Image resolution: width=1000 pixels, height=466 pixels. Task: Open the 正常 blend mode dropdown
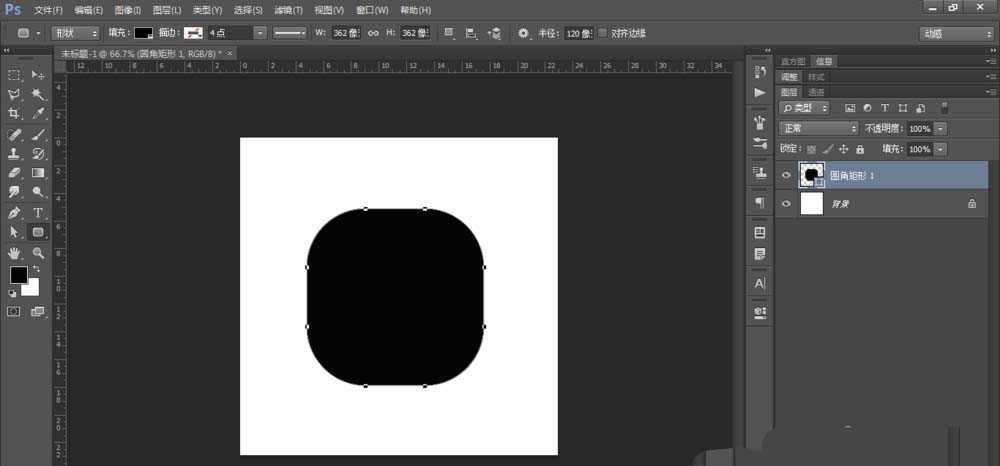point(819,129)
